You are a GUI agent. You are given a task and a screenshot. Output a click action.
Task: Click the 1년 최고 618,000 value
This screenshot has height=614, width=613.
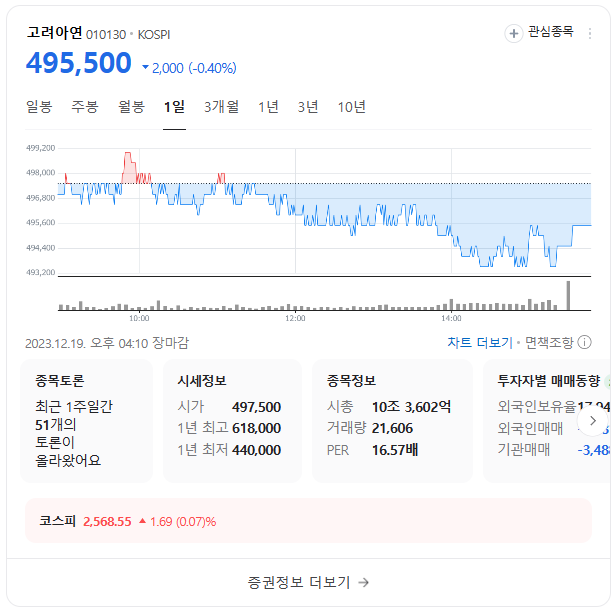point(256,428)
